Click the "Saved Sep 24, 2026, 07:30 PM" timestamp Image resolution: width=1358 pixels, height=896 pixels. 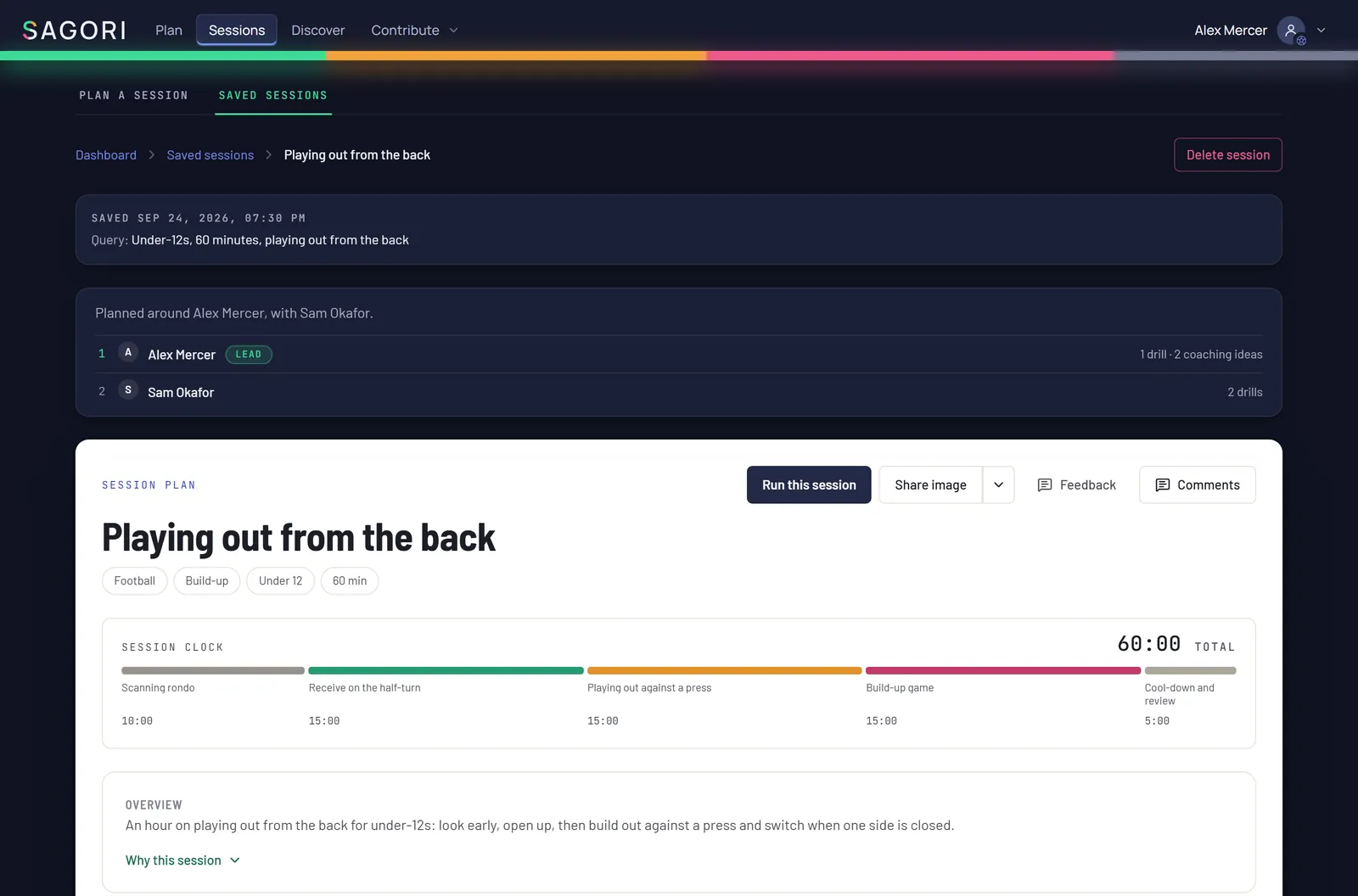199,218
